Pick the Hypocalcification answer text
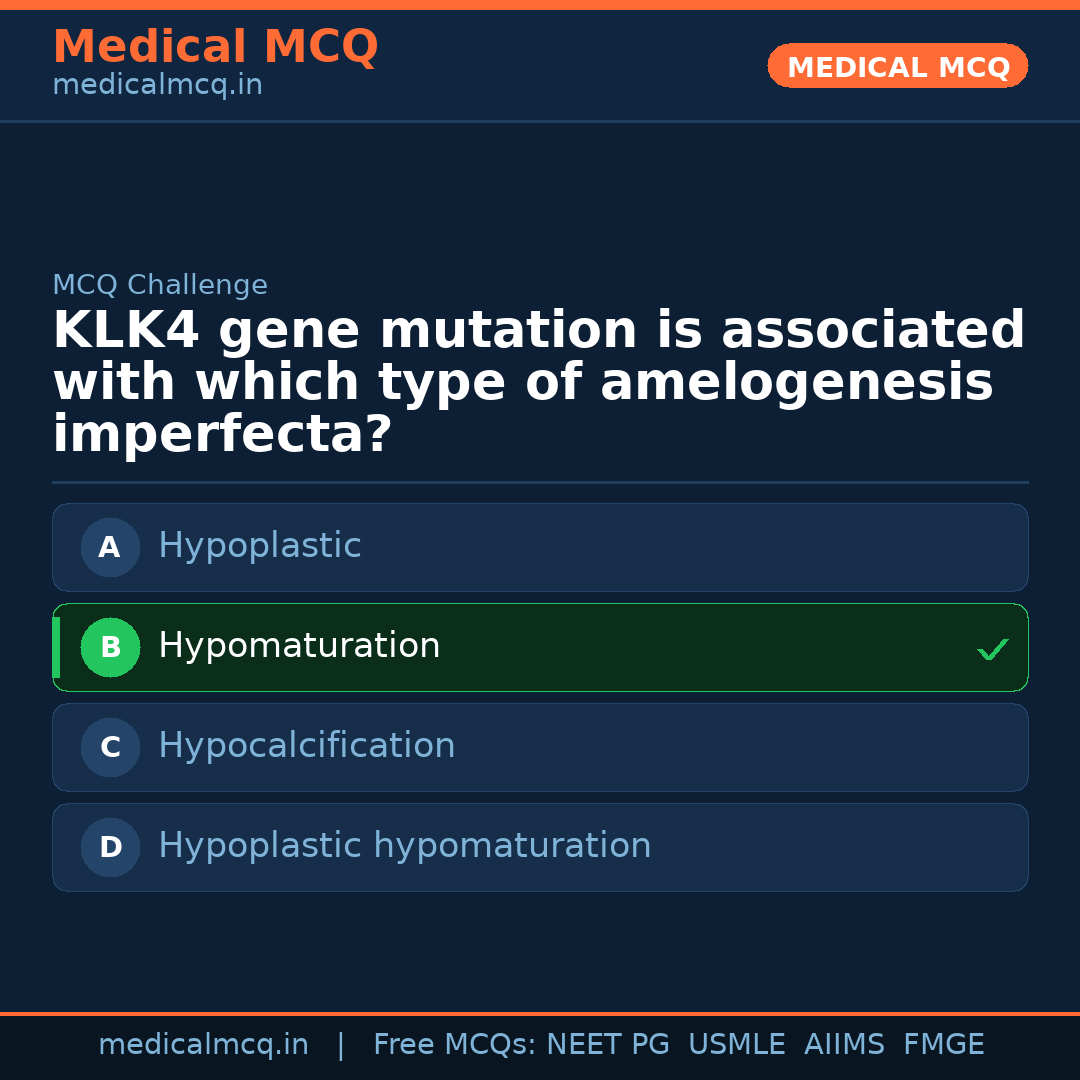The width and height of the screenshot is (1080, 1080). [306, 746]
